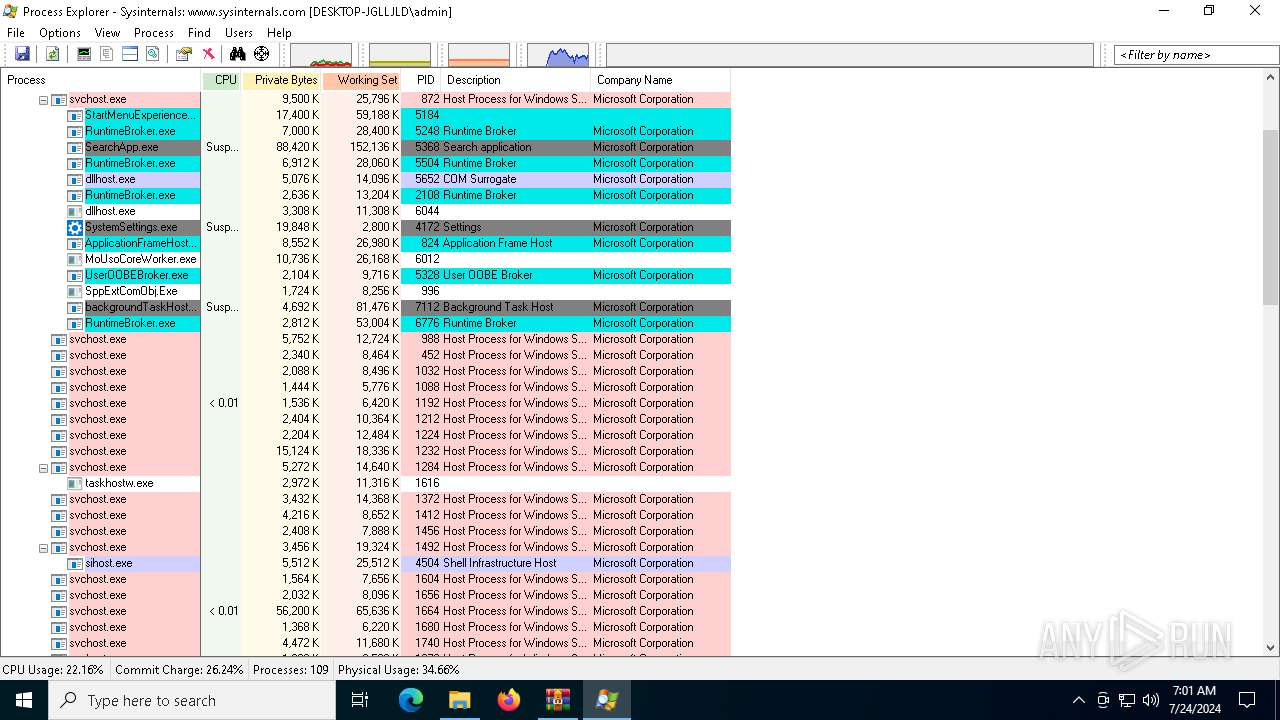Click the 152,136 K working set value
Viewport: 1280px width, 720px height.
point(374,147)
